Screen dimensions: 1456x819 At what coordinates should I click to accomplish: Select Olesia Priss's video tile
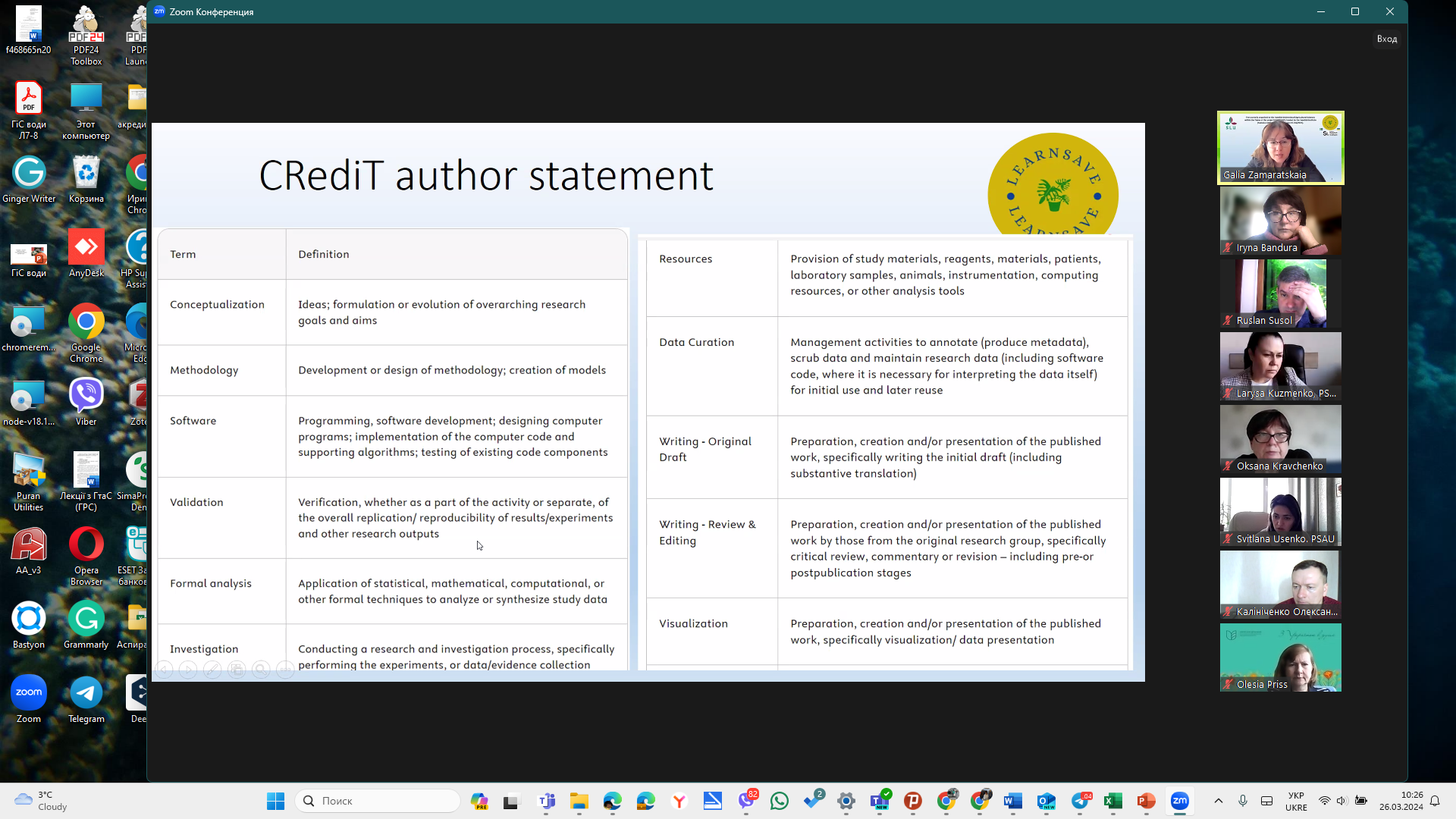coord(1280,657)
